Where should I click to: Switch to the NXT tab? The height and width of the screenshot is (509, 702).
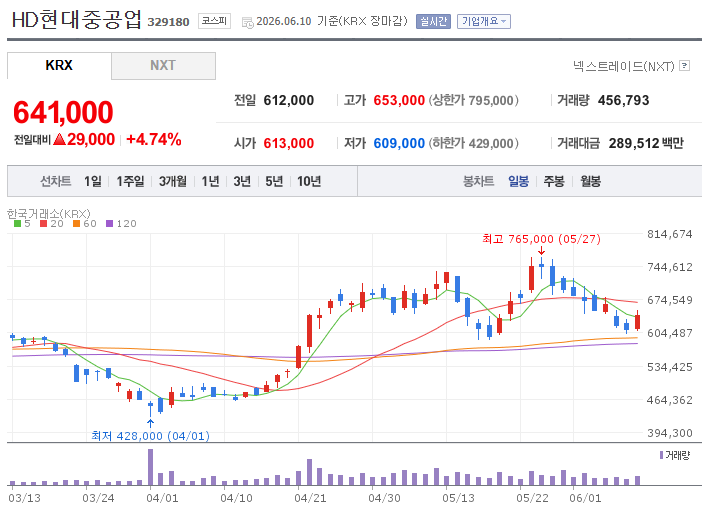163,65
